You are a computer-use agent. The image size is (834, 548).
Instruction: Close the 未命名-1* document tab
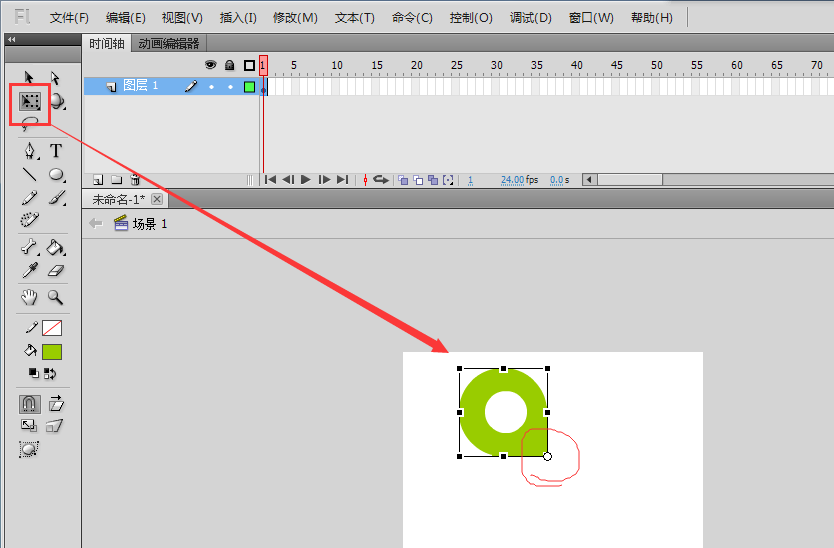157,199
